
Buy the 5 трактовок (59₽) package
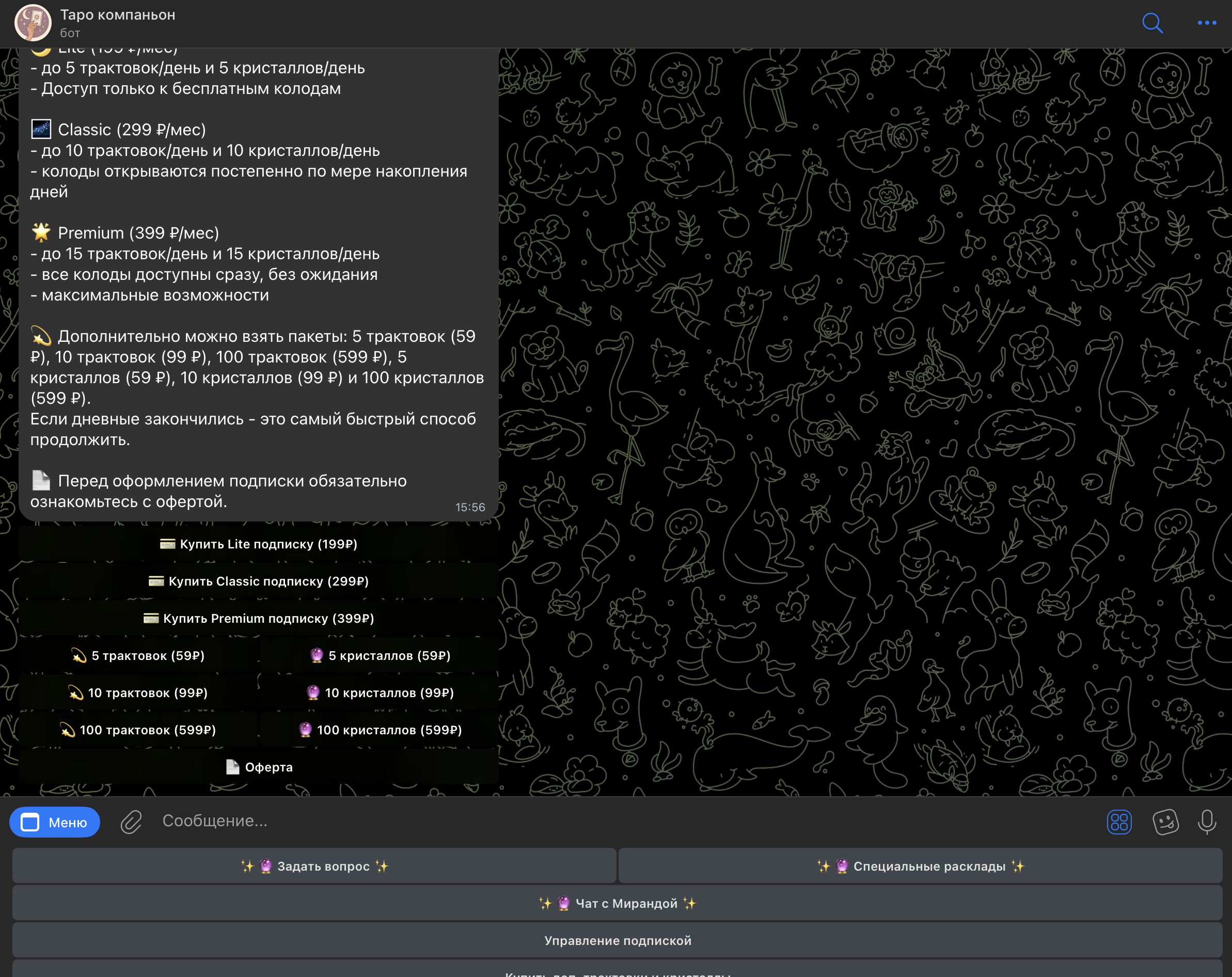(138, 655)
